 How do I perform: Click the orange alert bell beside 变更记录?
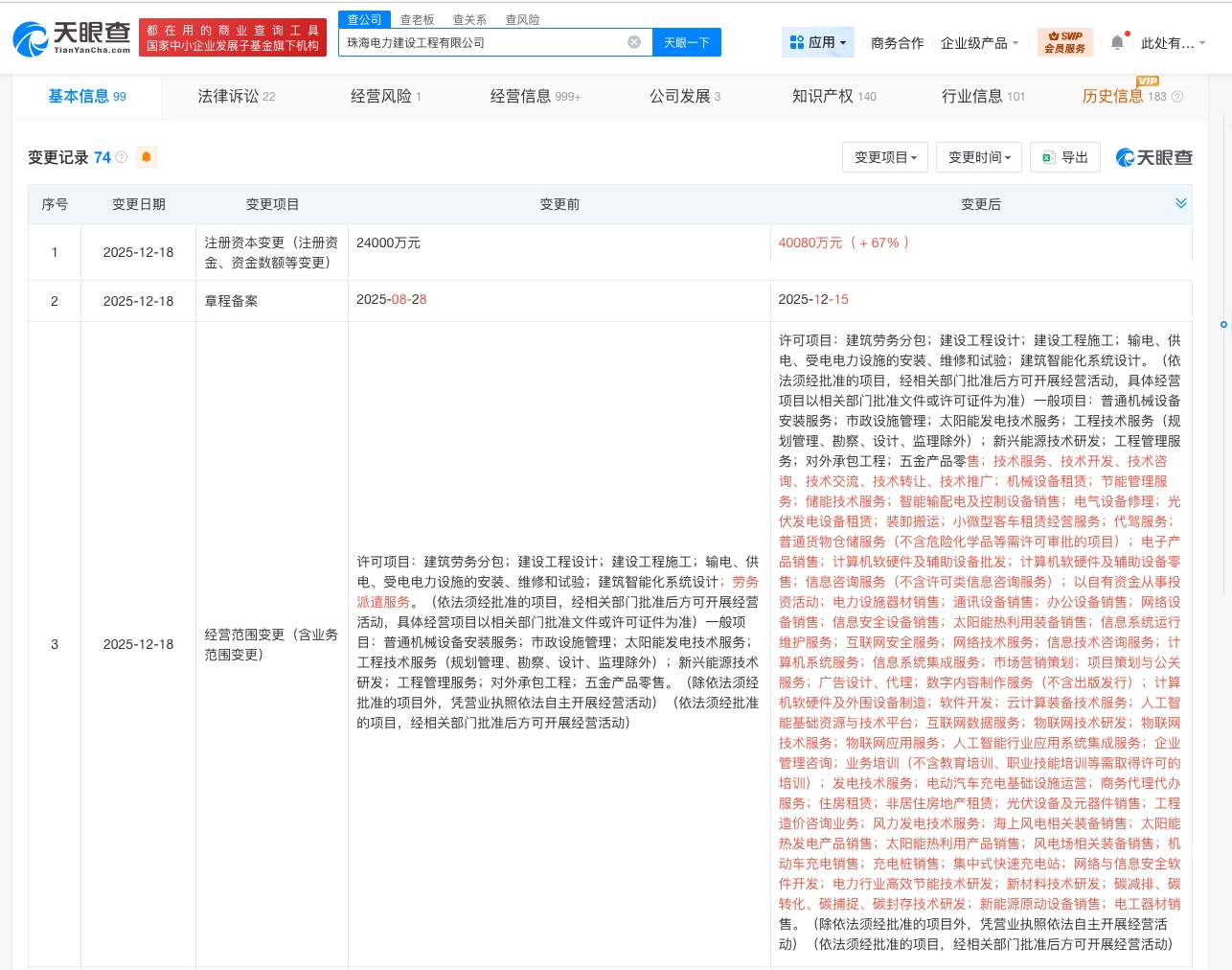click(x=146, y=156)
